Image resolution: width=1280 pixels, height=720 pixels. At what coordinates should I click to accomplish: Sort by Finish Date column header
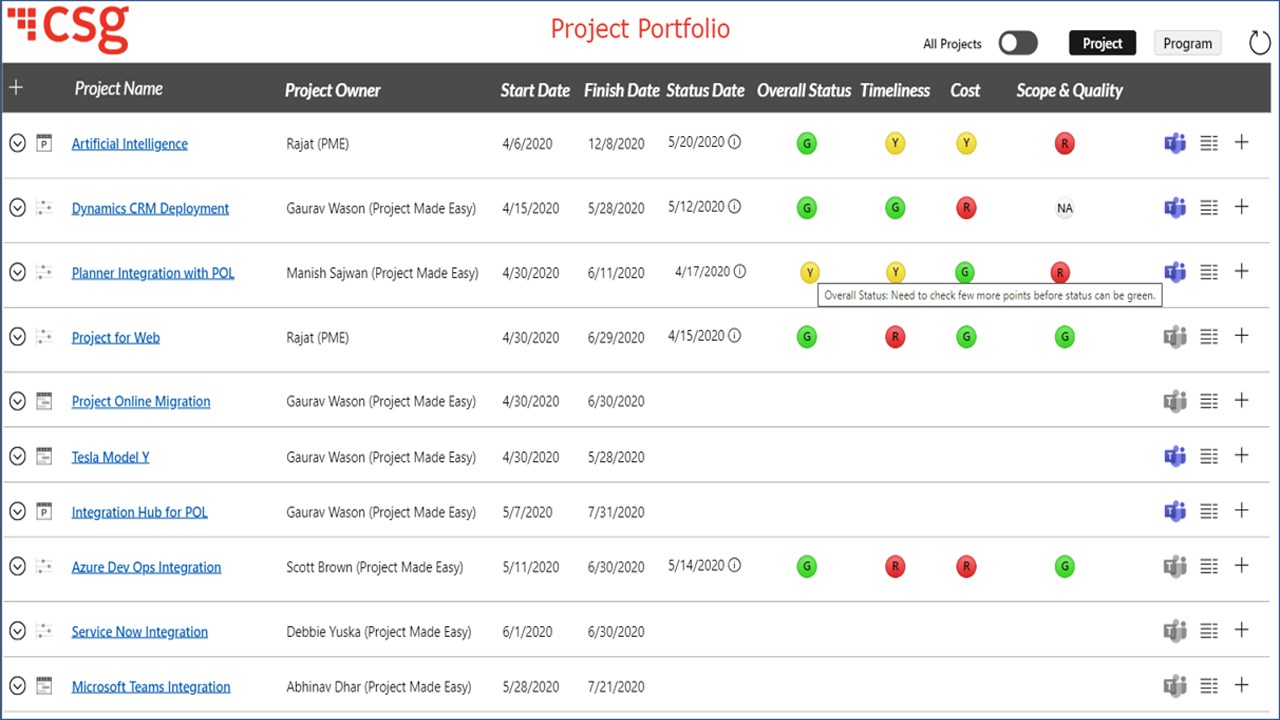[621, 90]
